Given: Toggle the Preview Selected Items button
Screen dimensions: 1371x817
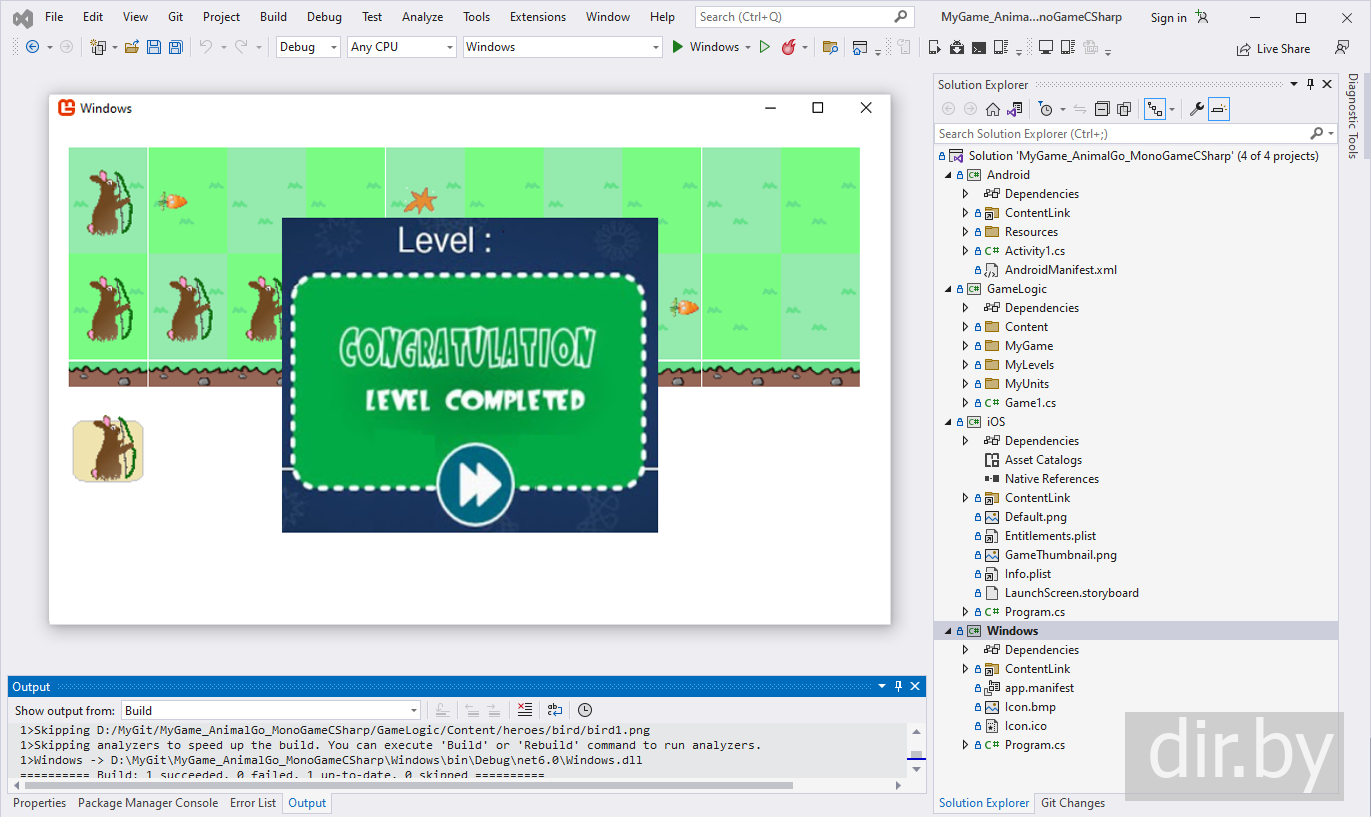Looking at the screenshot, I should (x=1218, y=109).
